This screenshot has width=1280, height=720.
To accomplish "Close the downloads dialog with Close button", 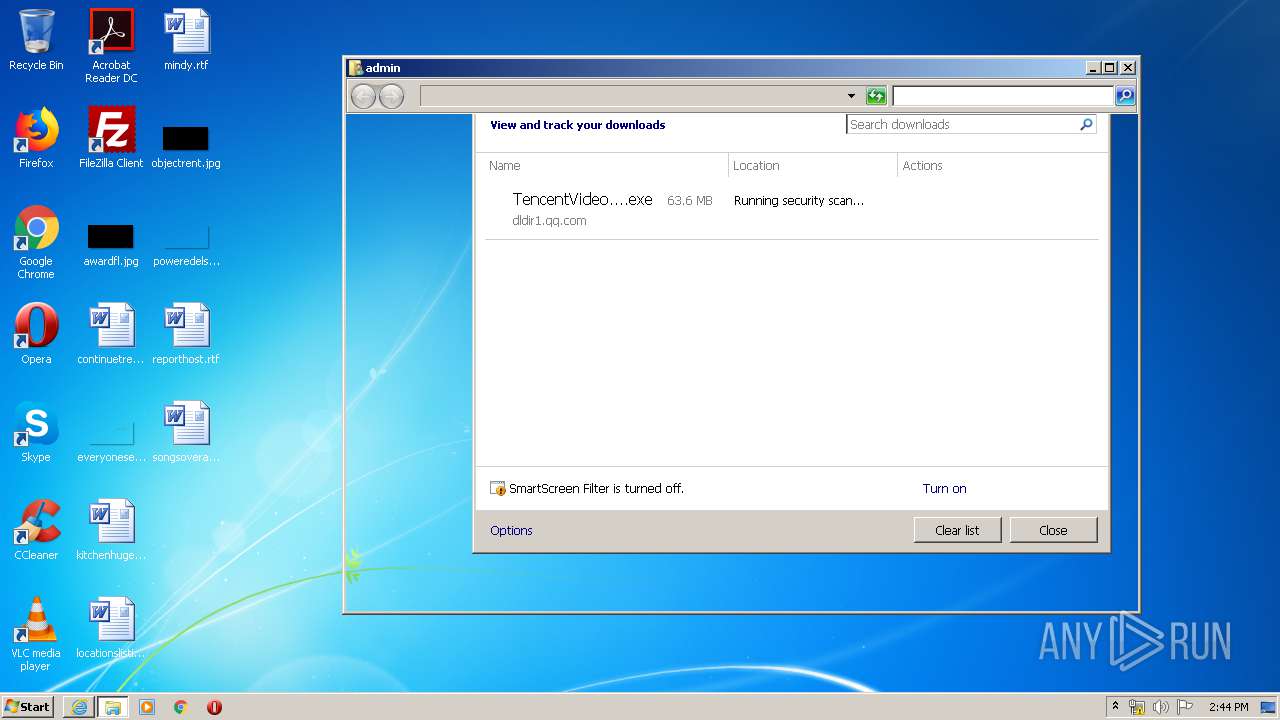I will [x=1053, y=530].
